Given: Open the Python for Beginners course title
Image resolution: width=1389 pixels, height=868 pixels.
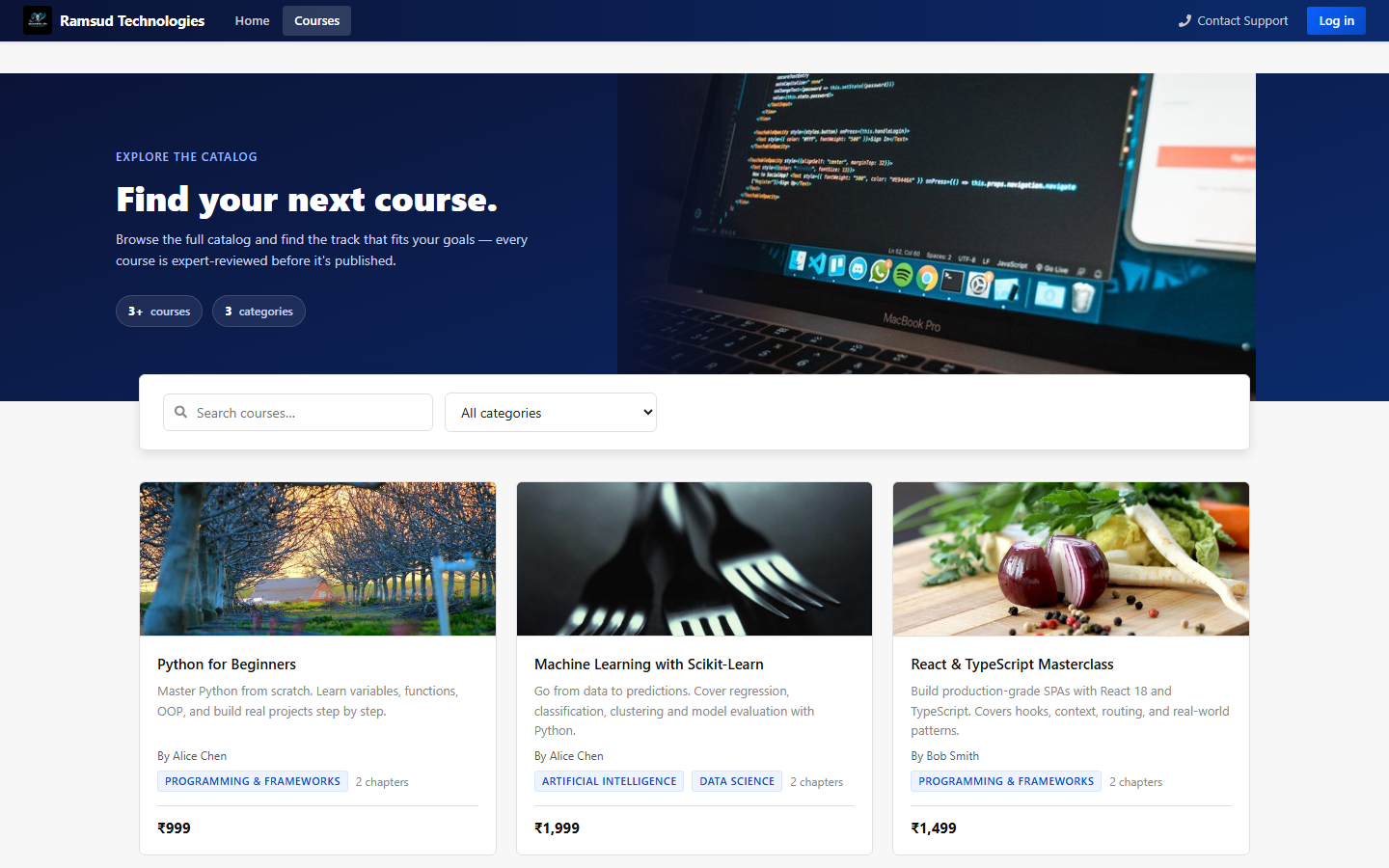Looking at the screenshot, I should (x=227, y=665).
